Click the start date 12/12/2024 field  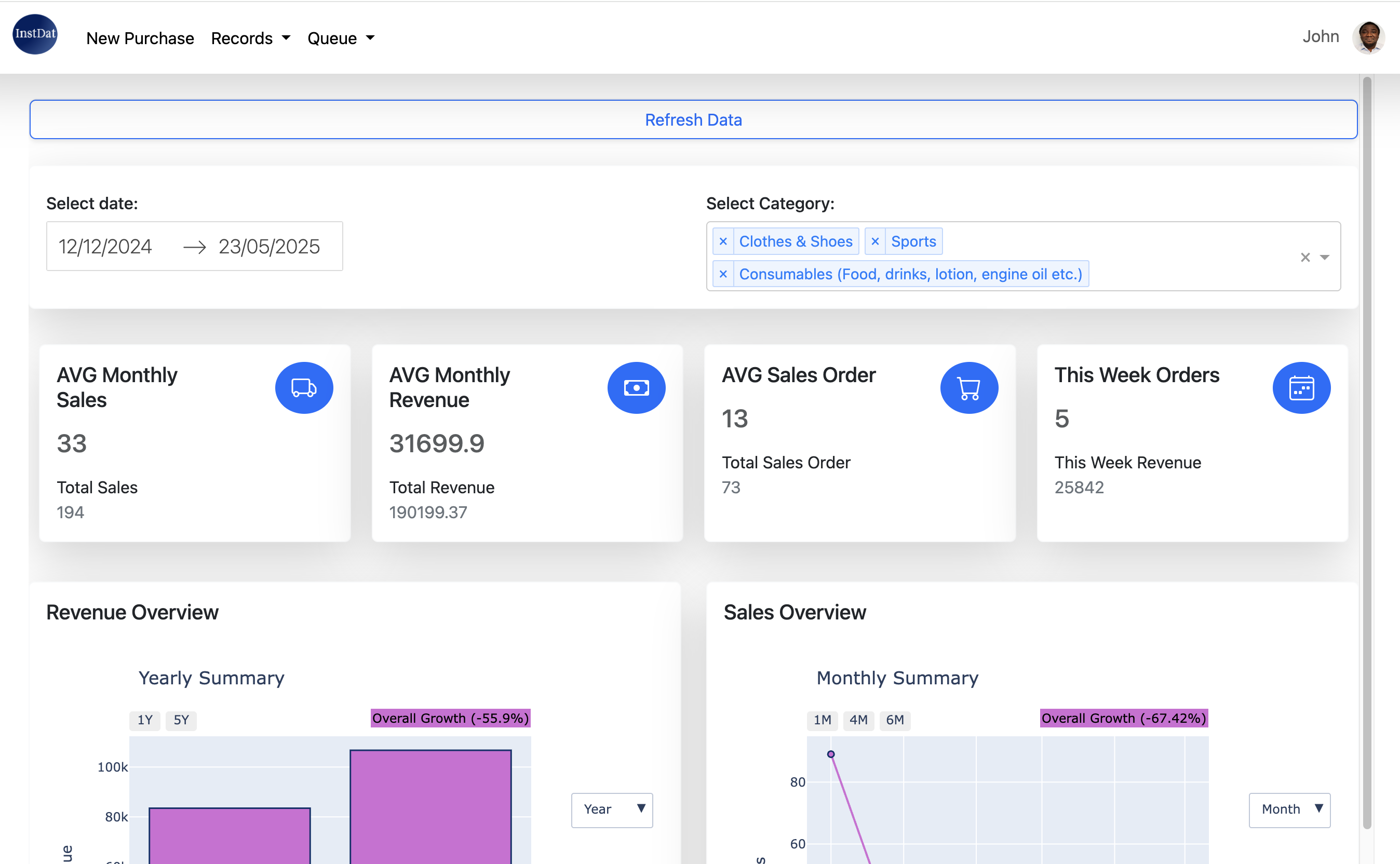coord(105,247)
